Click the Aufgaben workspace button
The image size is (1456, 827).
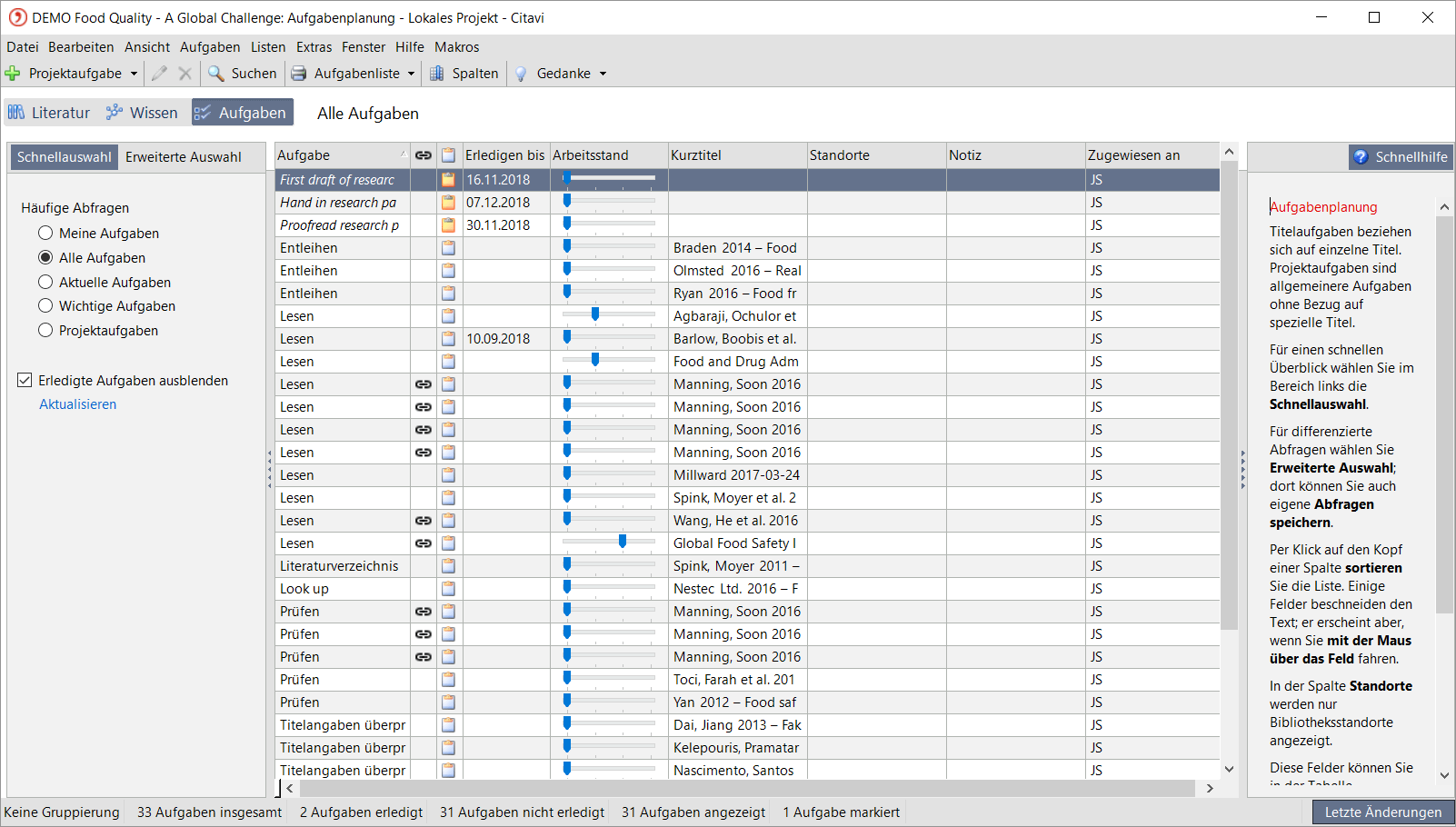point(243,113)
